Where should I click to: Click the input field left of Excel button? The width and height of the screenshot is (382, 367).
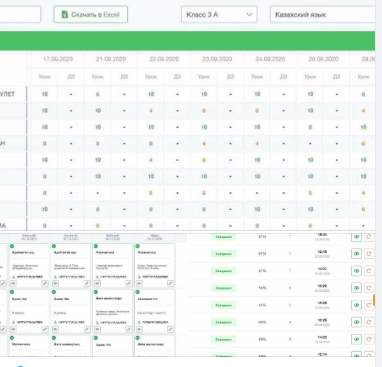(20, 14)
